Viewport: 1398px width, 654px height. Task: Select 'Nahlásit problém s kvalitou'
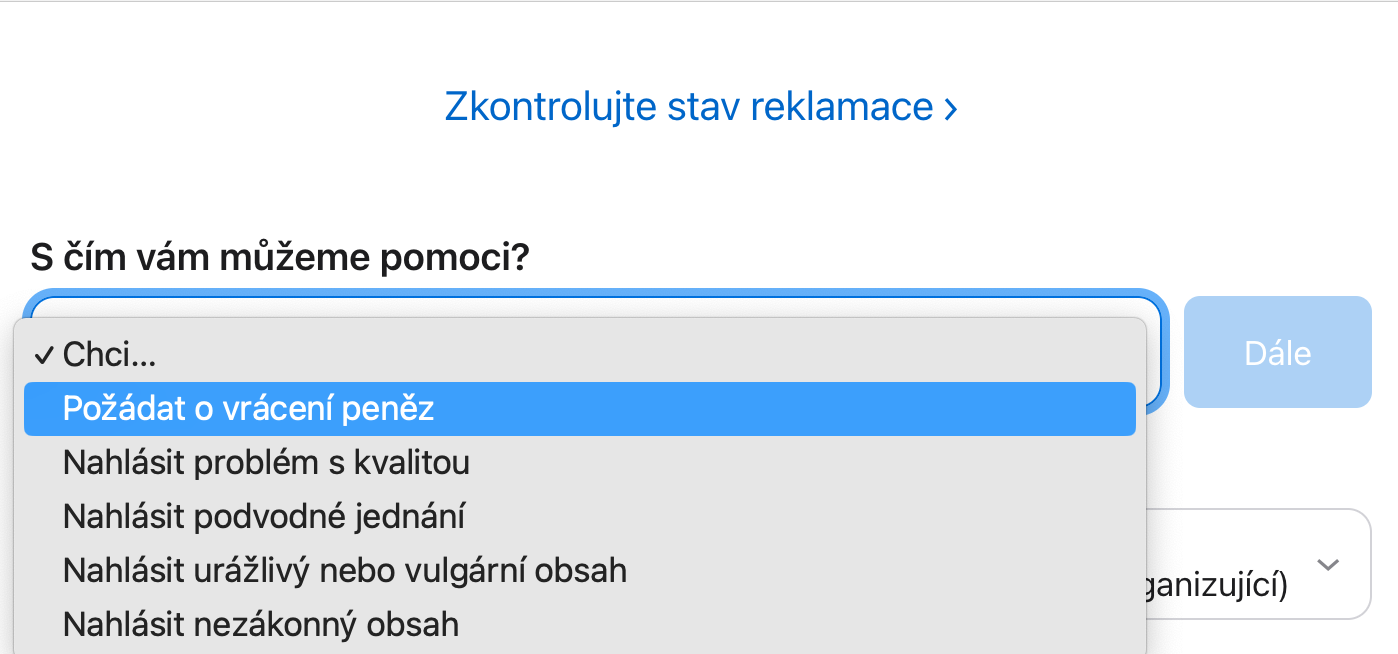(266, 463)
